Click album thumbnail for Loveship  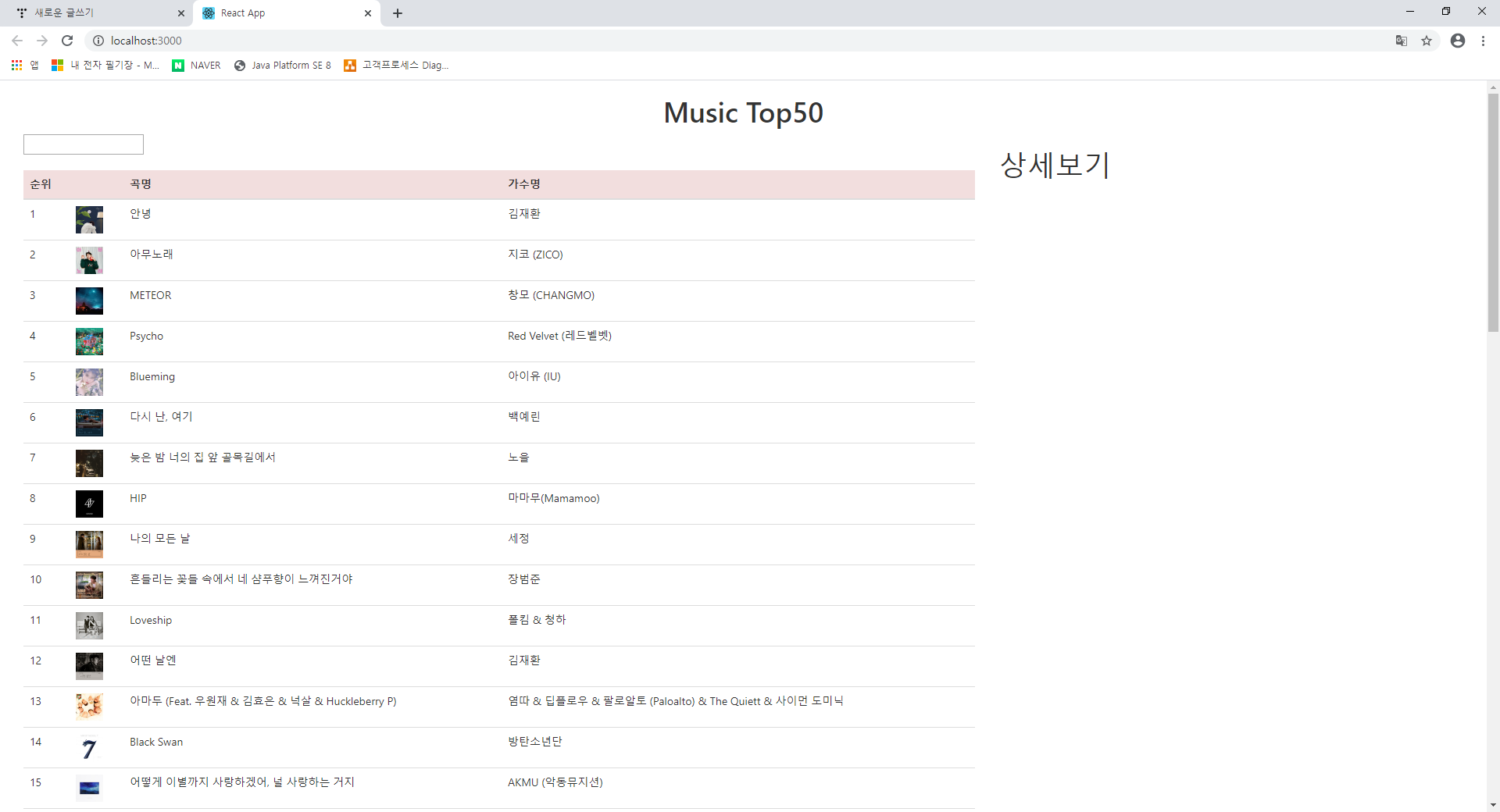coord(89,626)
